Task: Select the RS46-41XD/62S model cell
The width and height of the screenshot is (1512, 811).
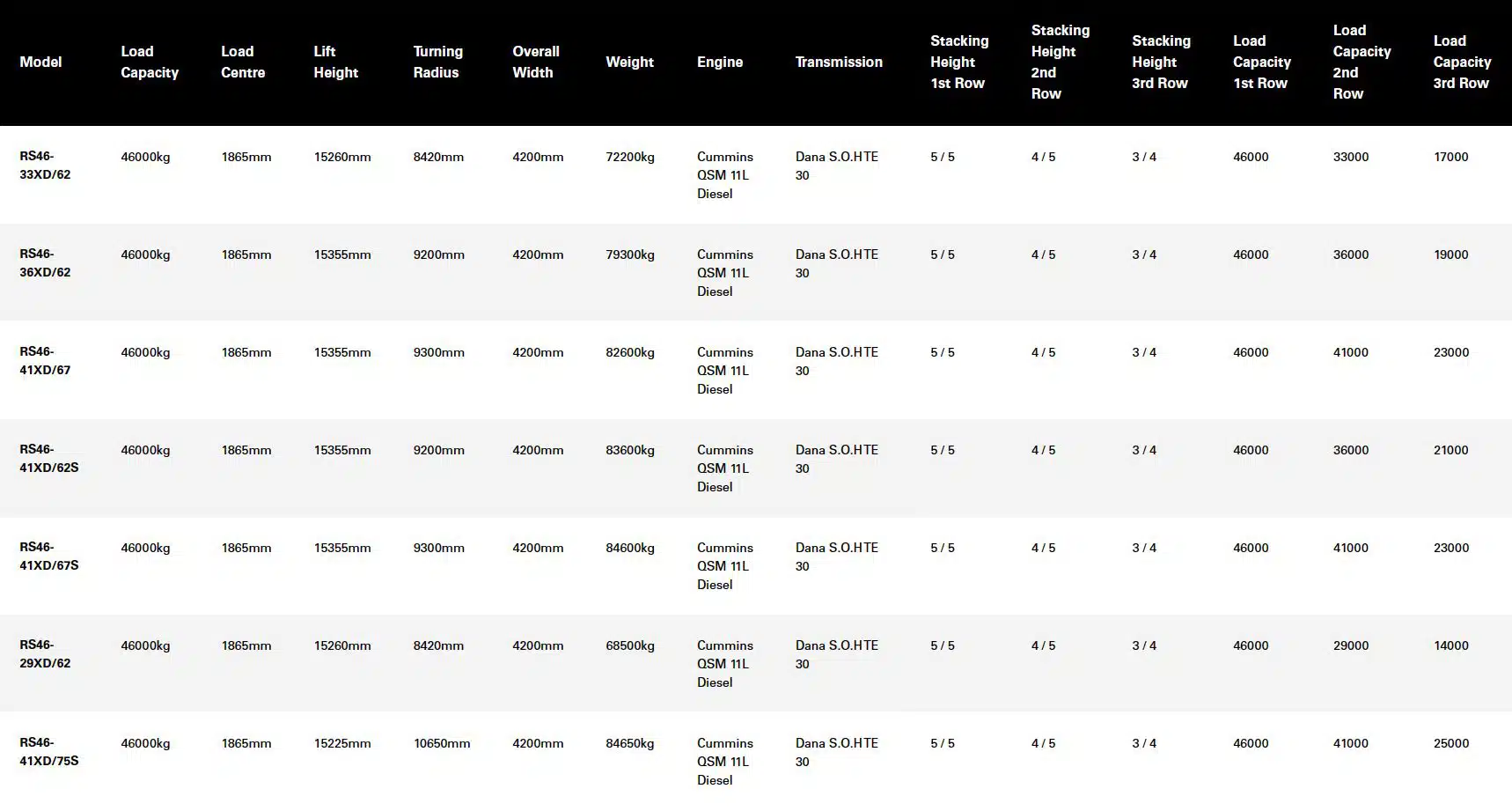Action: (x=49, y=459)
